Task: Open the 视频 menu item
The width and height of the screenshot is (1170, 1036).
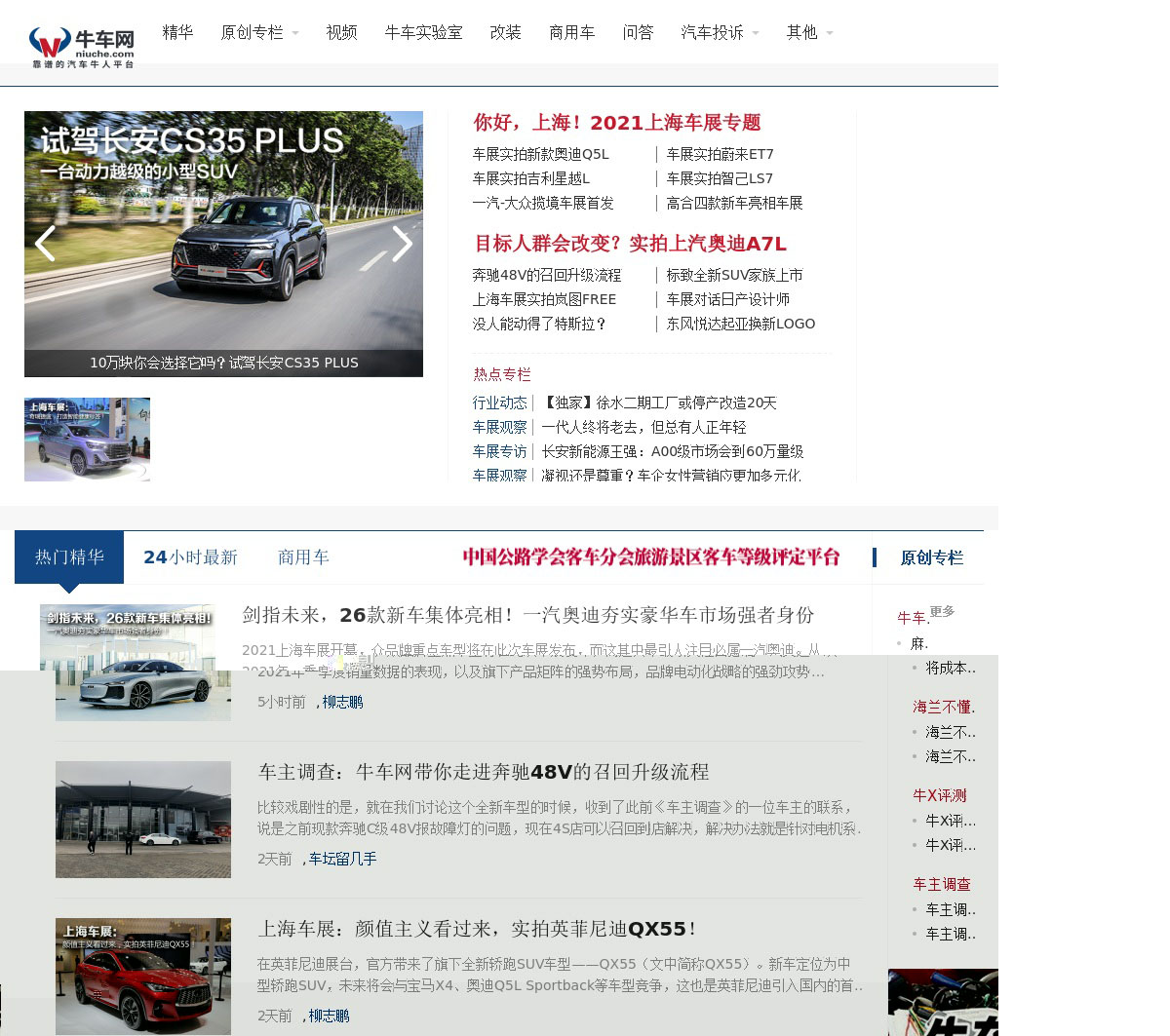Action: [341, 33]
